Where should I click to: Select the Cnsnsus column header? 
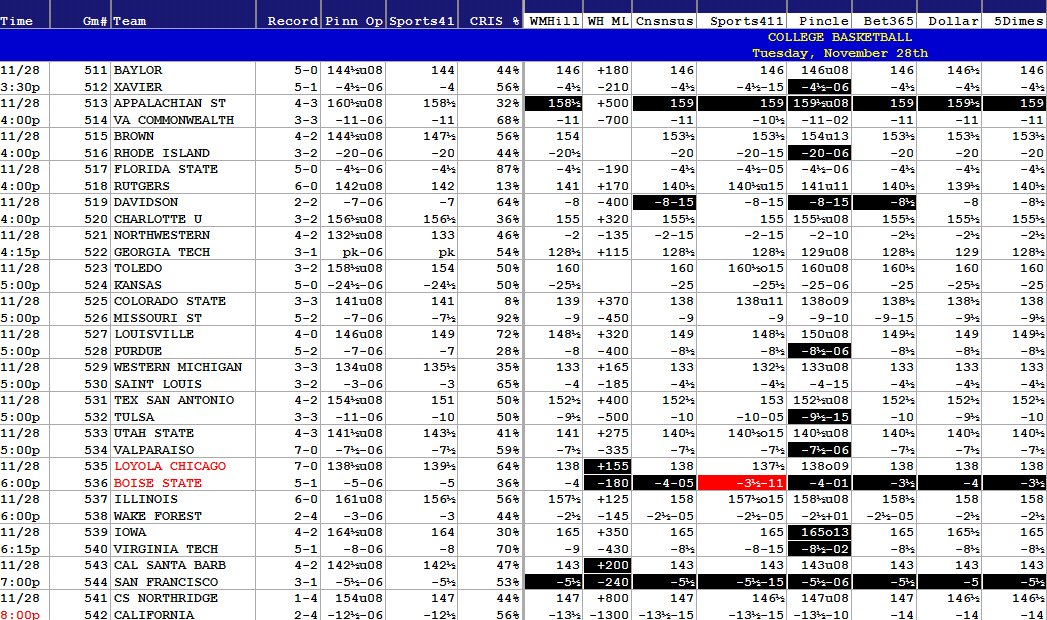click(664, 21)
